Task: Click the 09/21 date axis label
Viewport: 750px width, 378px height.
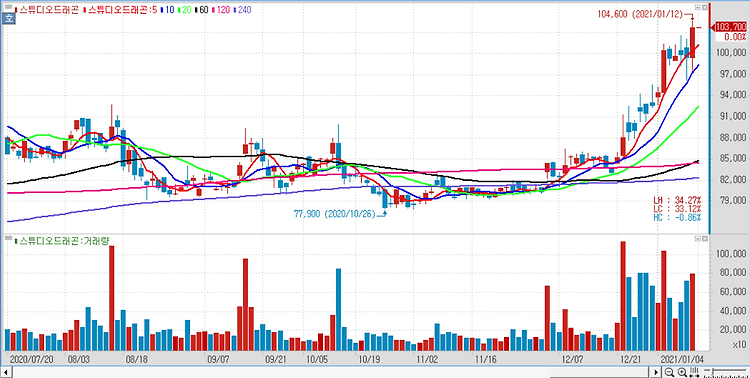Action: 276,358
